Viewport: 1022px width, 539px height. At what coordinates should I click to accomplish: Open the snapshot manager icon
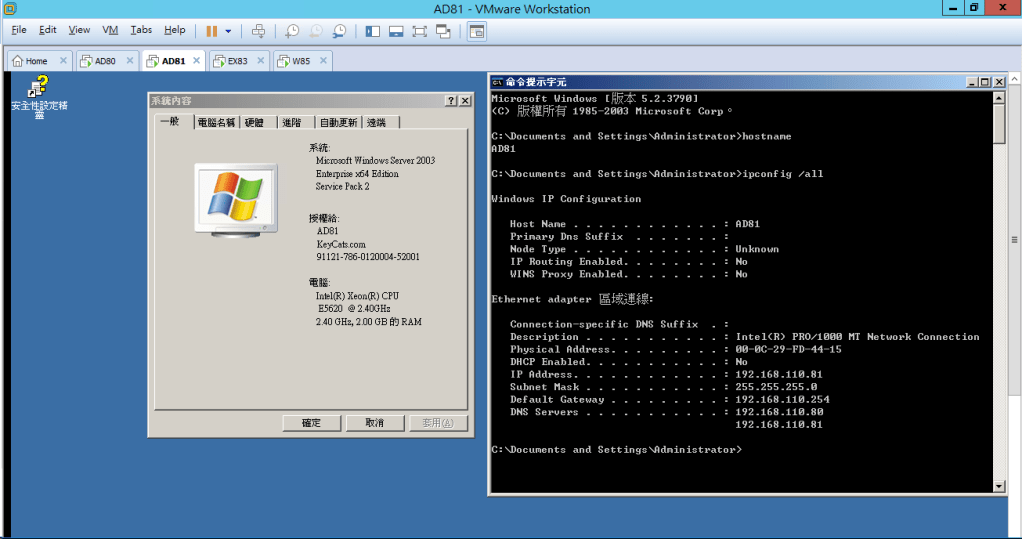(x=339, y=31)
